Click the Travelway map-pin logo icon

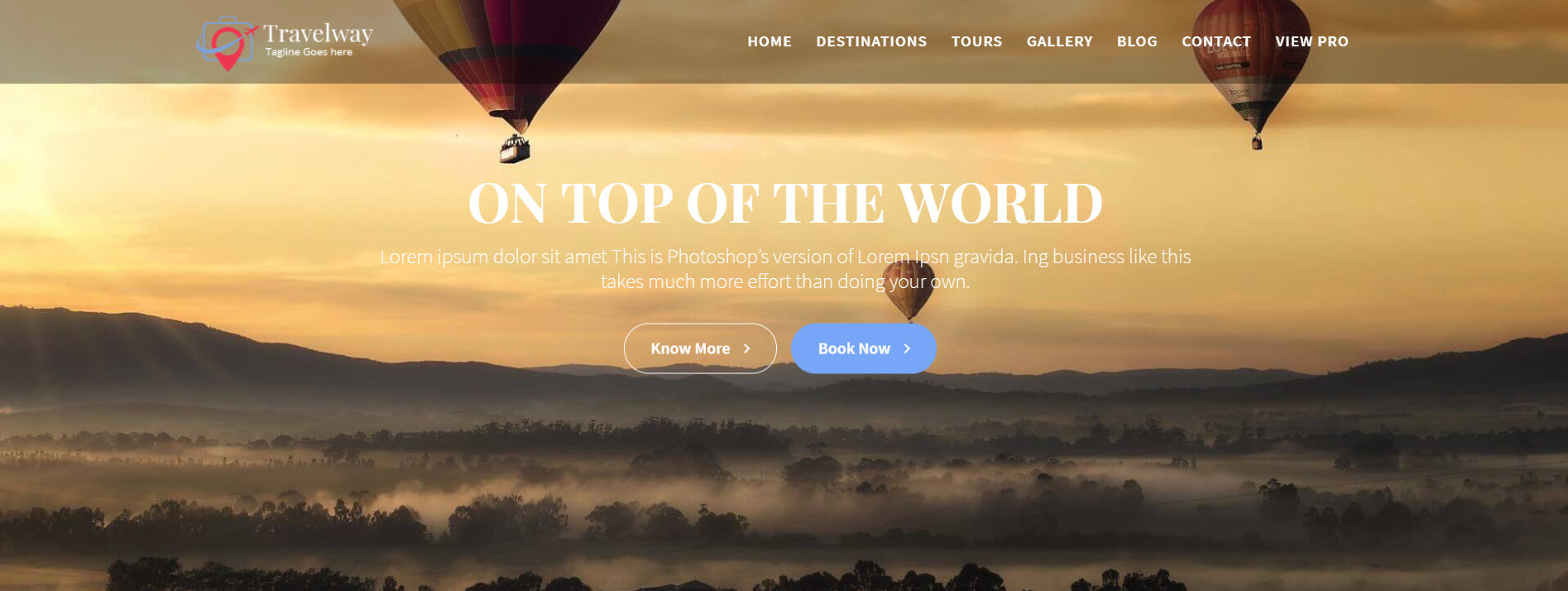coord(226,43)
